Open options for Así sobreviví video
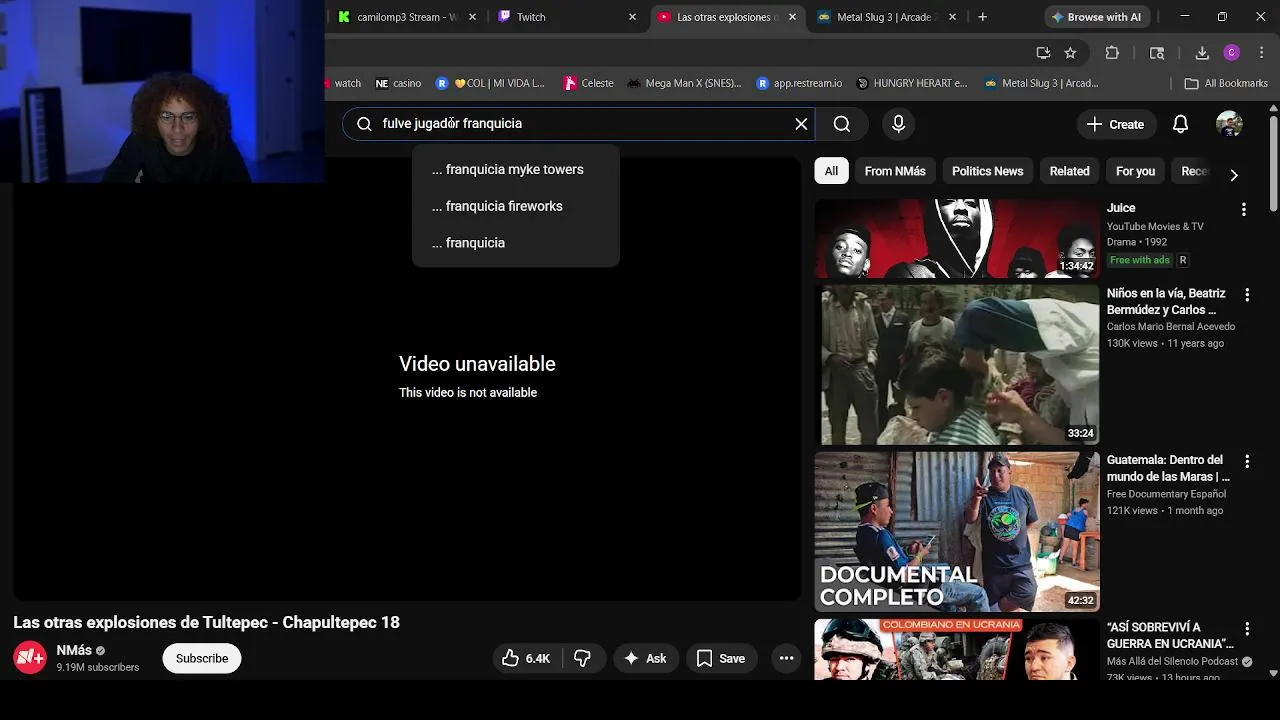This screenshot has width=1280, height=720. [x=1247, y=629]
